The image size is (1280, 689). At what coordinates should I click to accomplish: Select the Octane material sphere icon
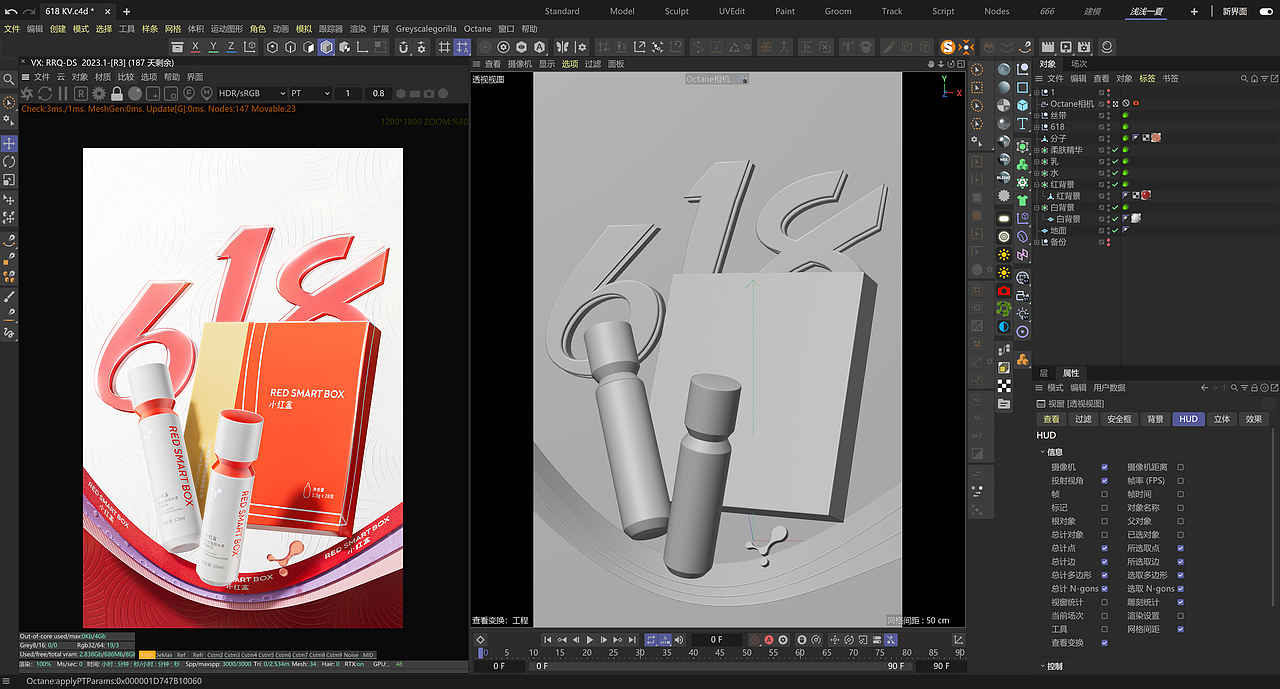tap(1003, 69)
